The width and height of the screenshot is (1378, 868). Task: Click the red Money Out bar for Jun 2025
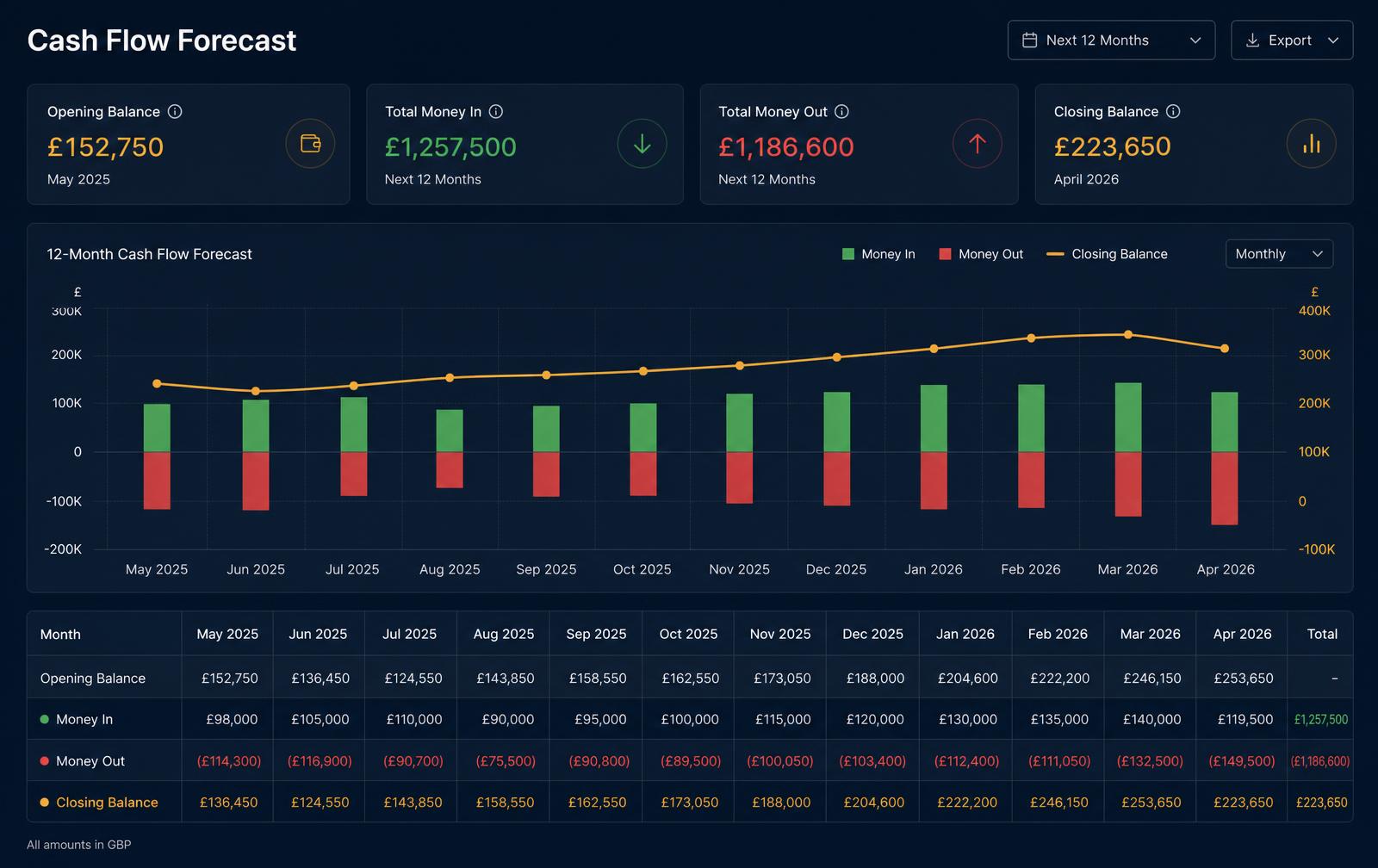[256, 480]
